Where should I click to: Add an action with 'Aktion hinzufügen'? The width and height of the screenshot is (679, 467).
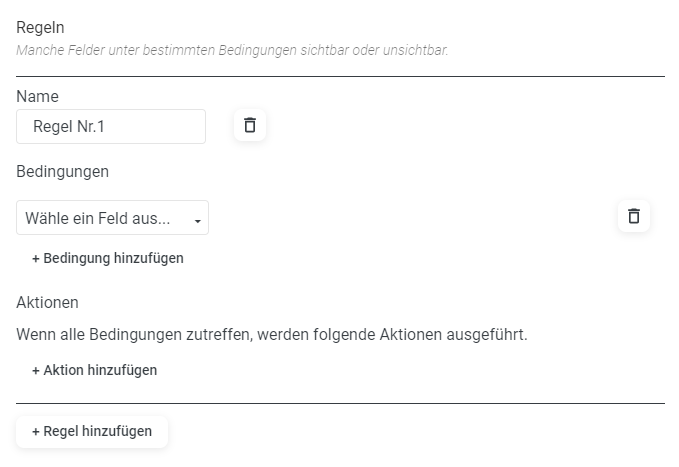pos(94,370)
